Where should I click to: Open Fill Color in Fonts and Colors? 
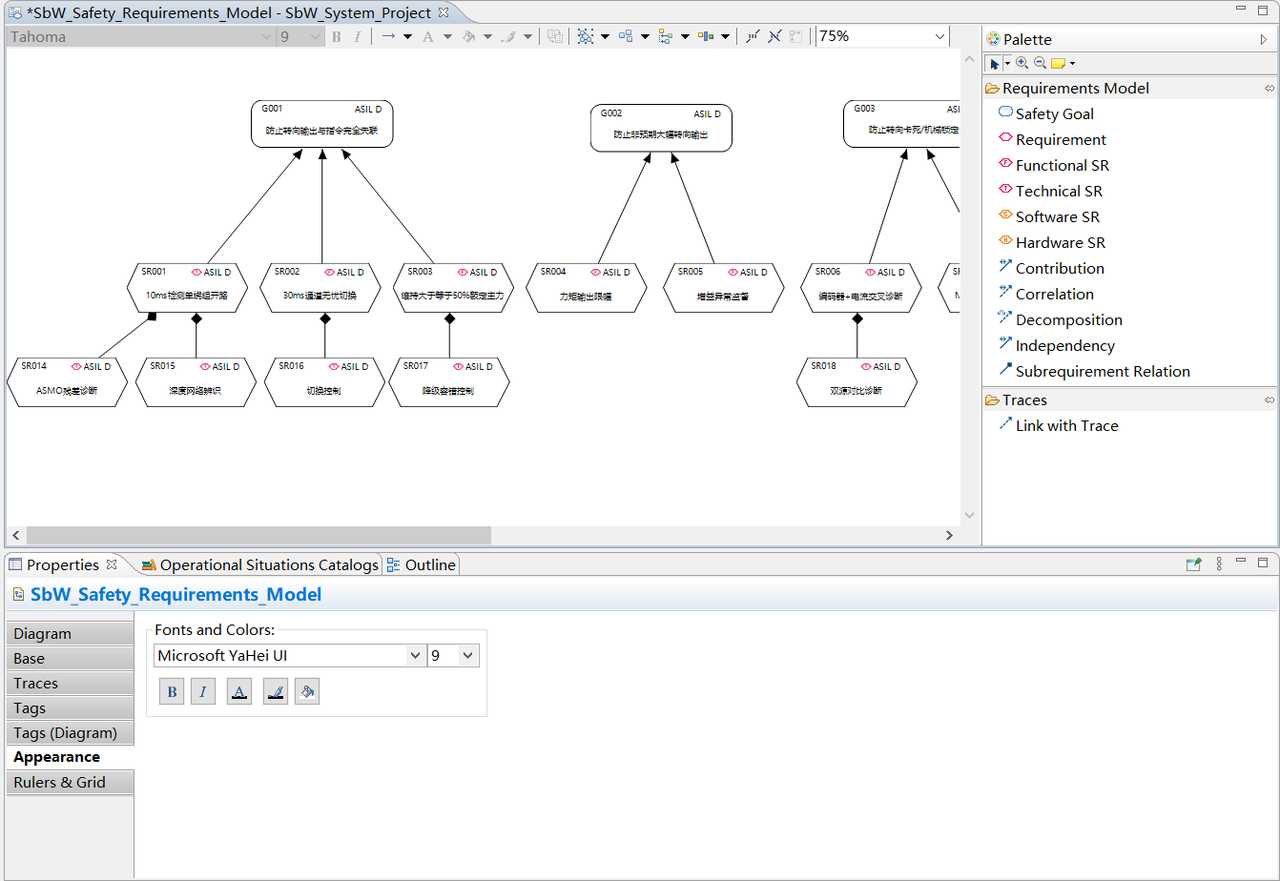pyautogui.click(x=307, y=691)
